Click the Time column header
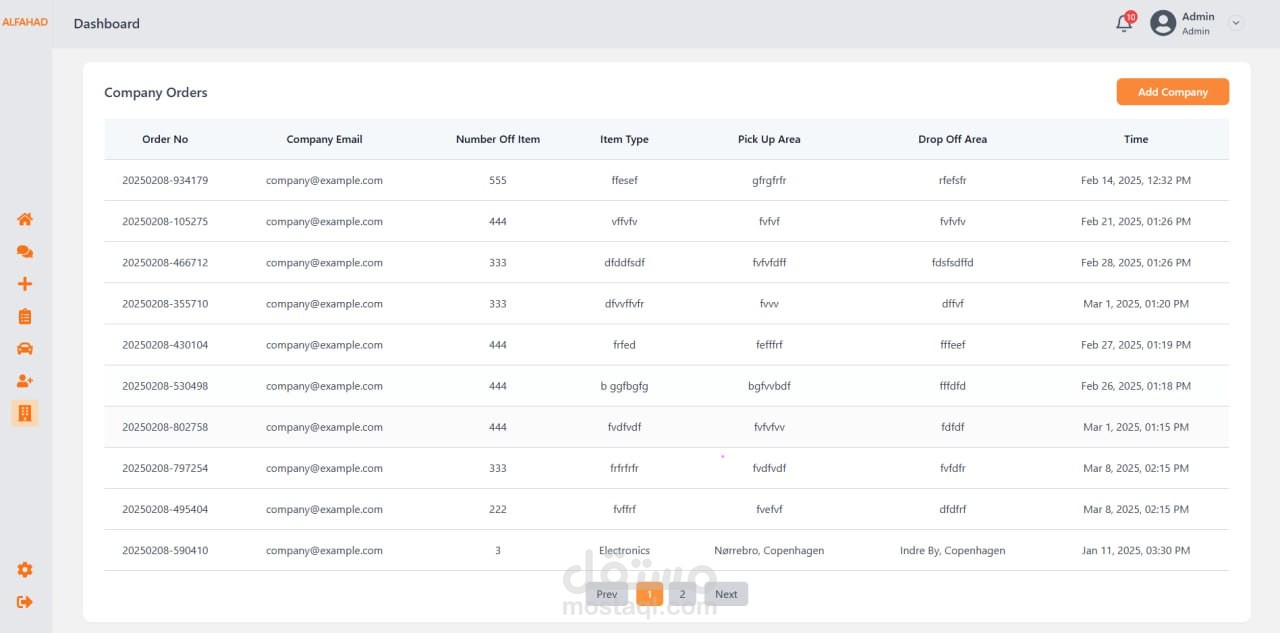The width and height of the screenshot is (1280, 633). (x=1135, y=139)
